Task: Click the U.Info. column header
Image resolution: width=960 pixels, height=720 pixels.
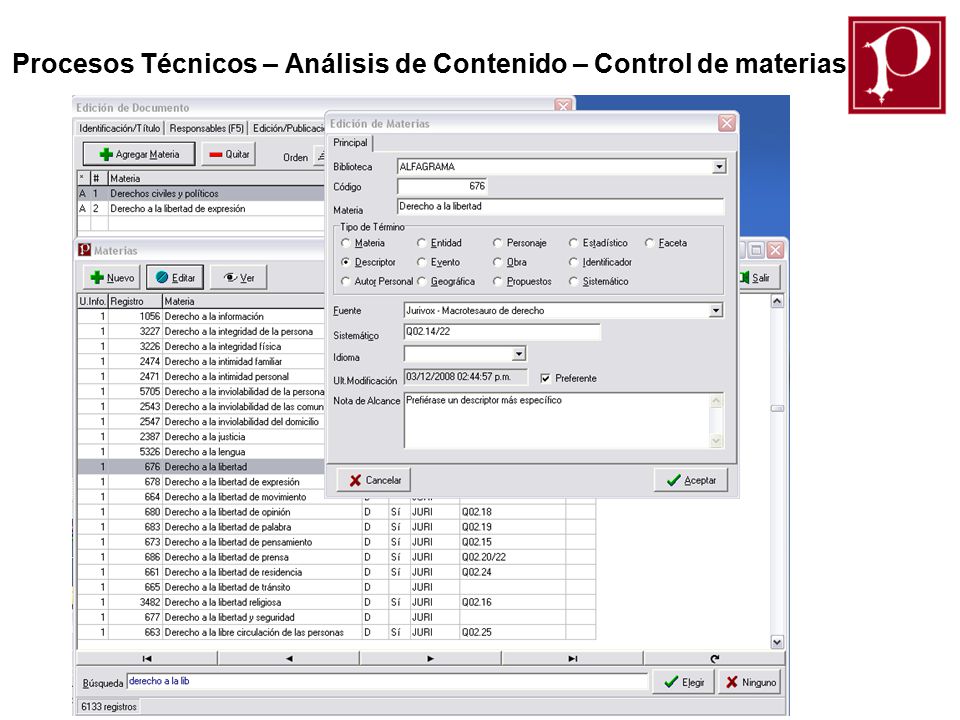Action: (92, 301)
